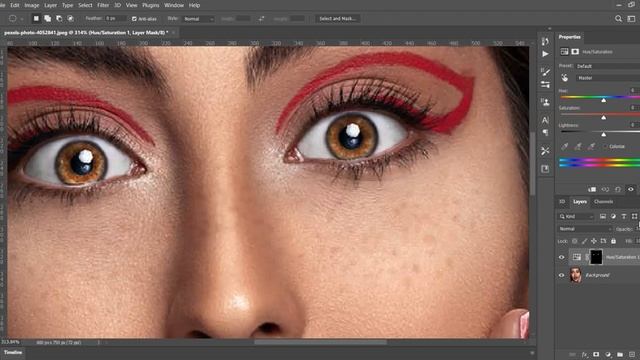Toggle adjustment layer visibility in Properties footer
This screenshot has height=360, width=640.
click(631, 189)
